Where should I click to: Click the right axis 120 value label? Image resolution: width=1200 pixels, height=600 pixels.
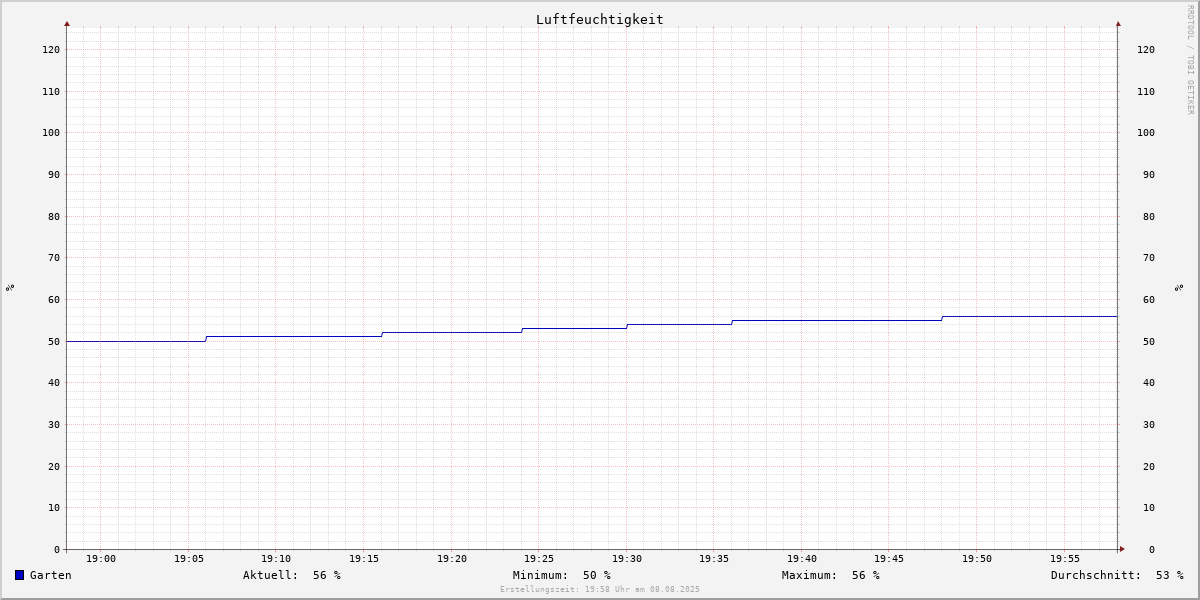coord(1146,50)
